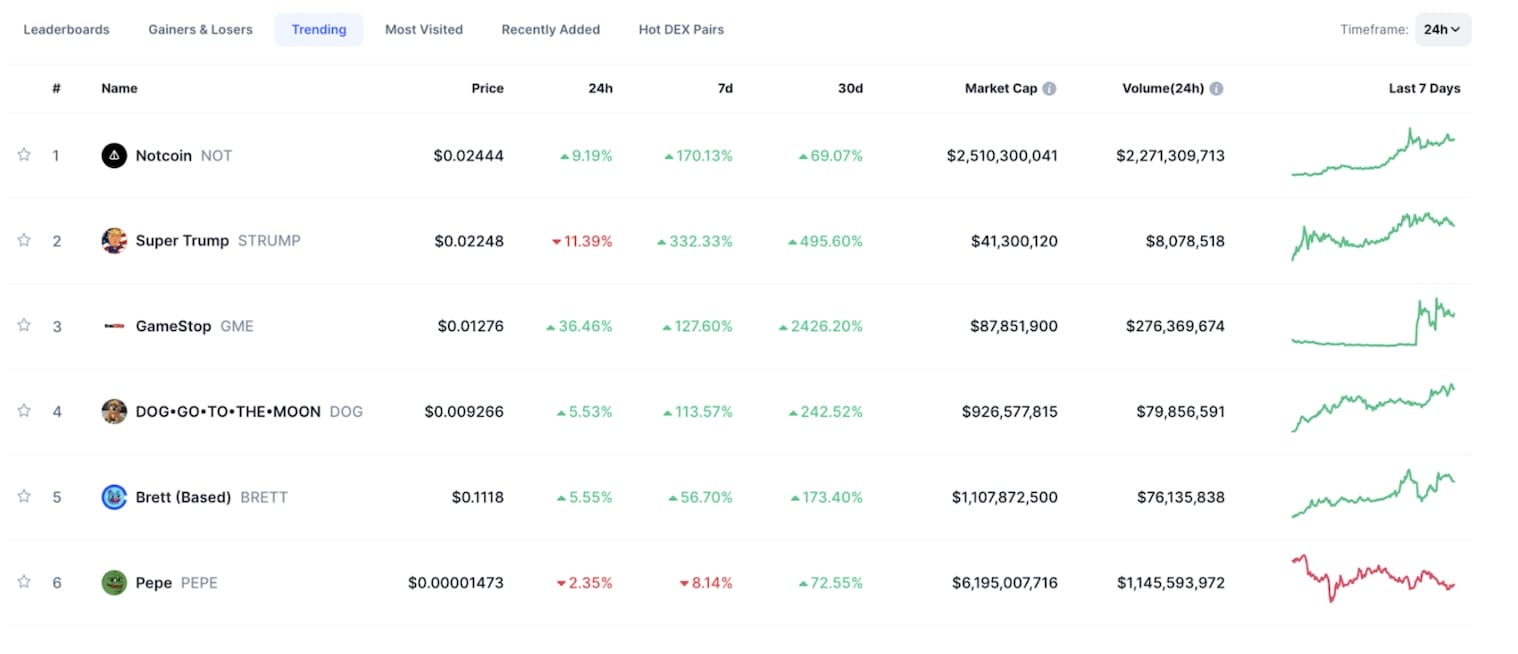This screenshot has width=1518, height=654.
Task: Open the 24h Timeframe dropdown
Action: (1442, 30)
